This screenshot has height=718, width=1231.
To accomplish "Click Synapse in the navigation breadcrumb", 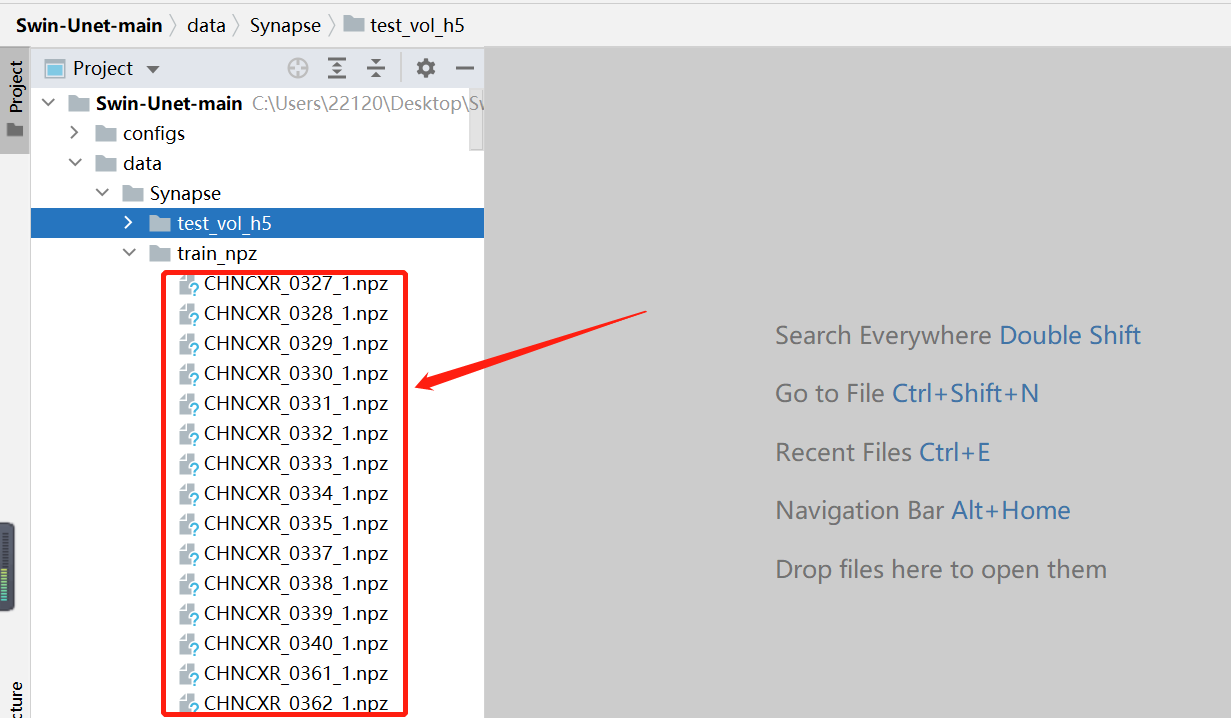I will click(x=285, y=25).
